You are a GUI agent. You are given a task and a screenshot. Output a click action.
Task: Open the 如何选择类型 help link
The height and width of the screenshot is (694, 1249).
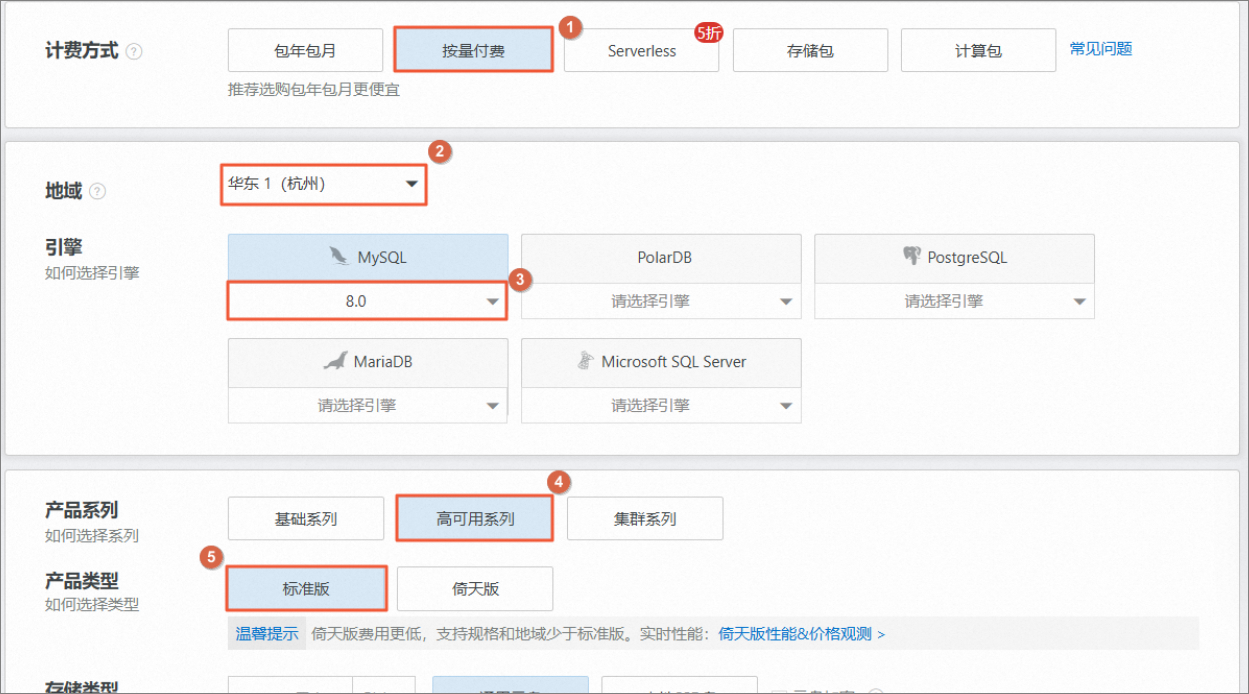click(x=92, y=604)
